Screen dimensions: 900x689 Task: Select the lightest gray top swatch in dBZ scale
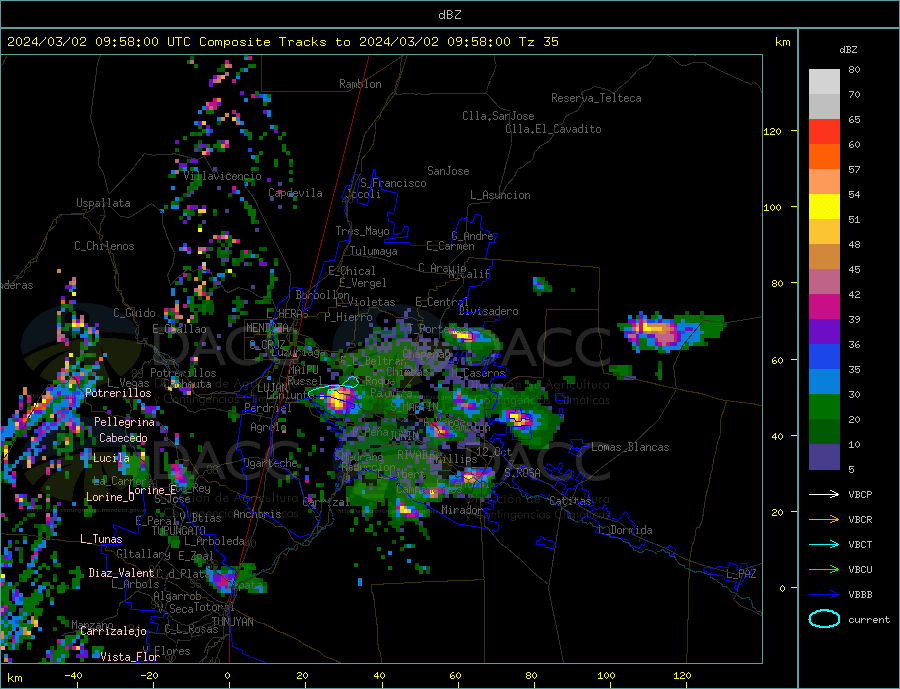pos(824,82)
